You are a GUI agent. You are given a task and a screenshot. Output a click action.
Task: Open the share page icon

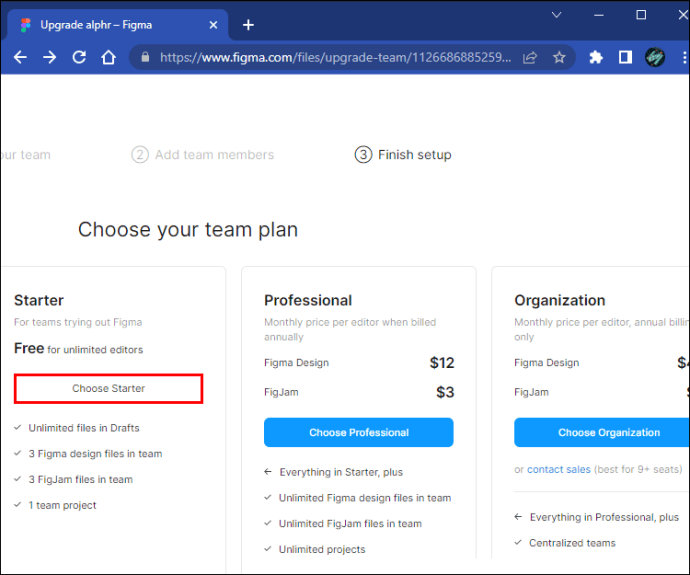[530, 57]
